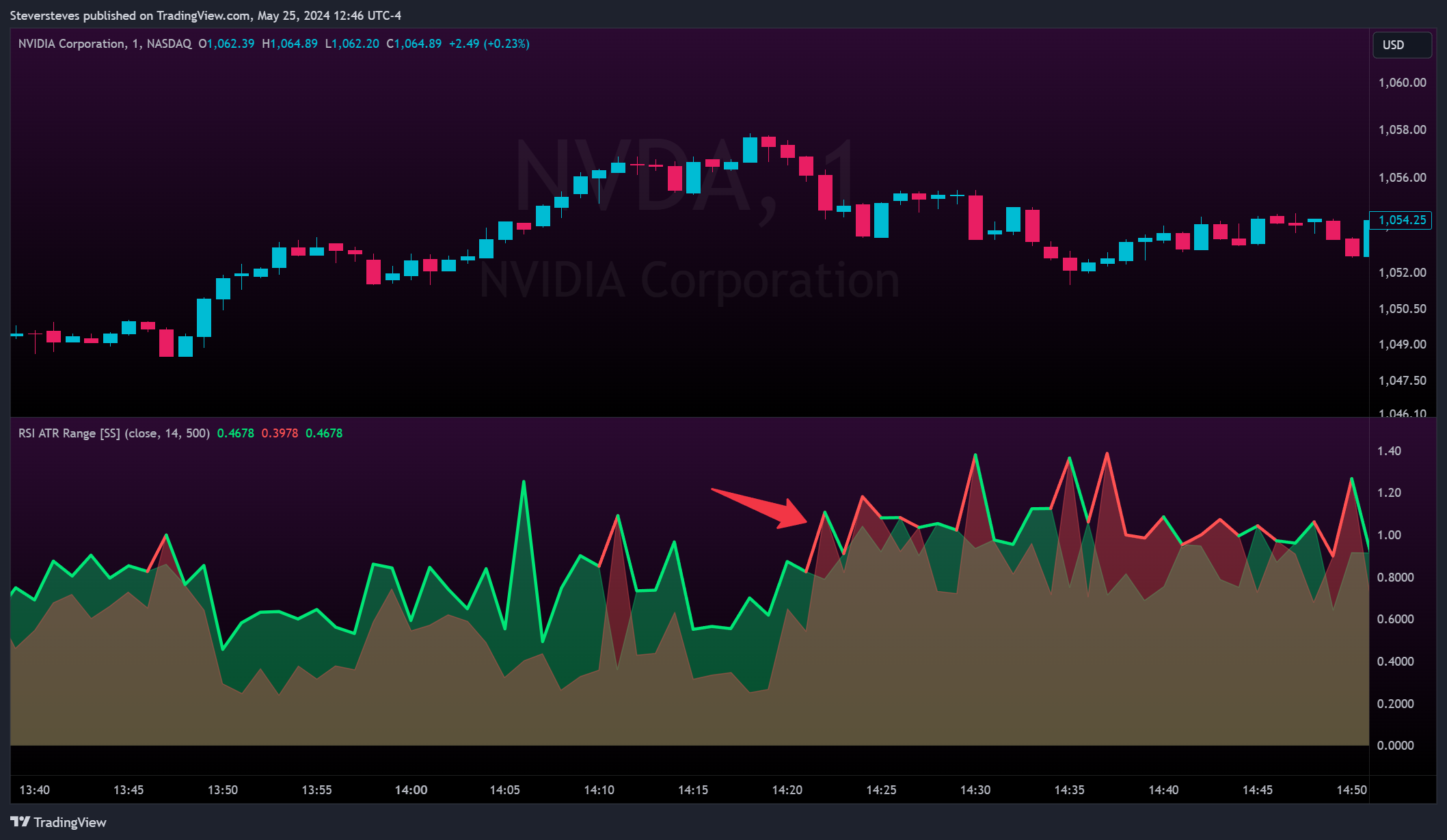This screenshot has width=1447, height=840.
Task: Click the 1.00 indicator scale value
Action: [1389, 535]
